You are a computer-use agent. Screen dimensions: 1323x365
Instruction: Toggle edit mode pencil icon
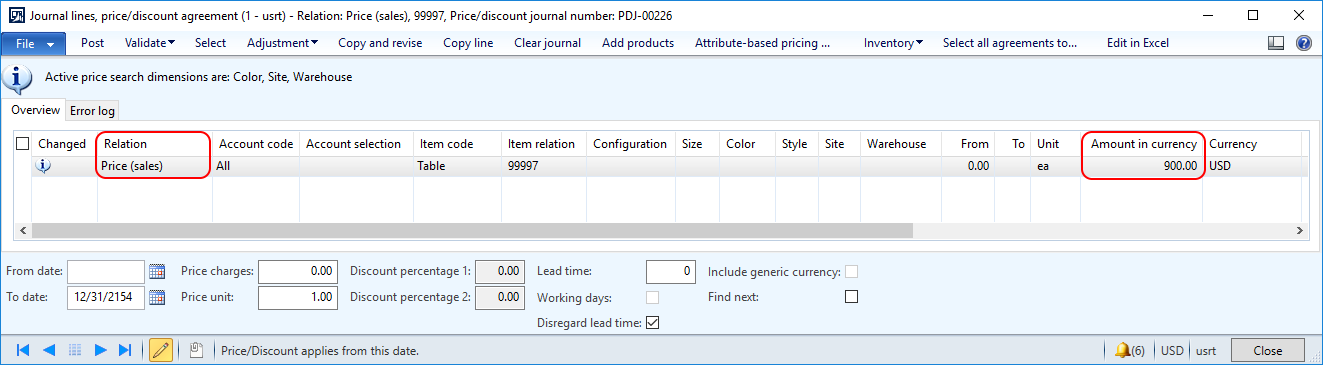click(160, 350)
